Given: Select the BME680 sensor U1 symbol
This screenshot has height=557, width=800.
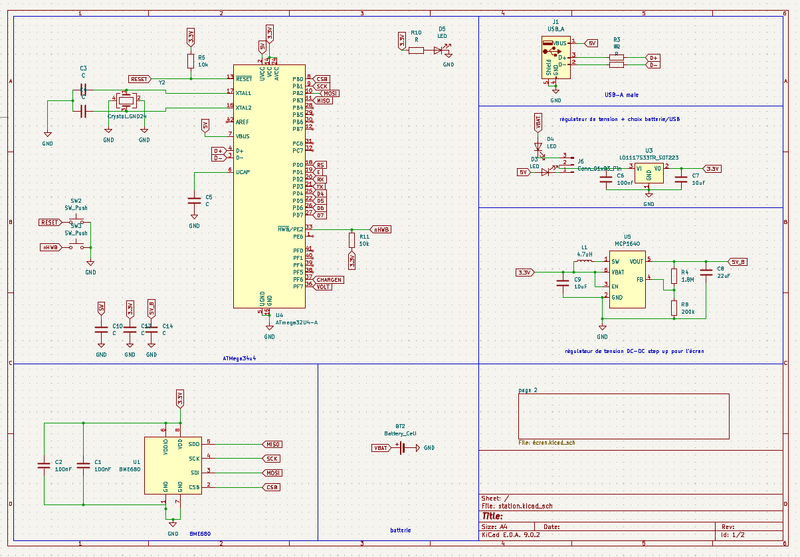Looking at the screenshot, I should (173, 465).
